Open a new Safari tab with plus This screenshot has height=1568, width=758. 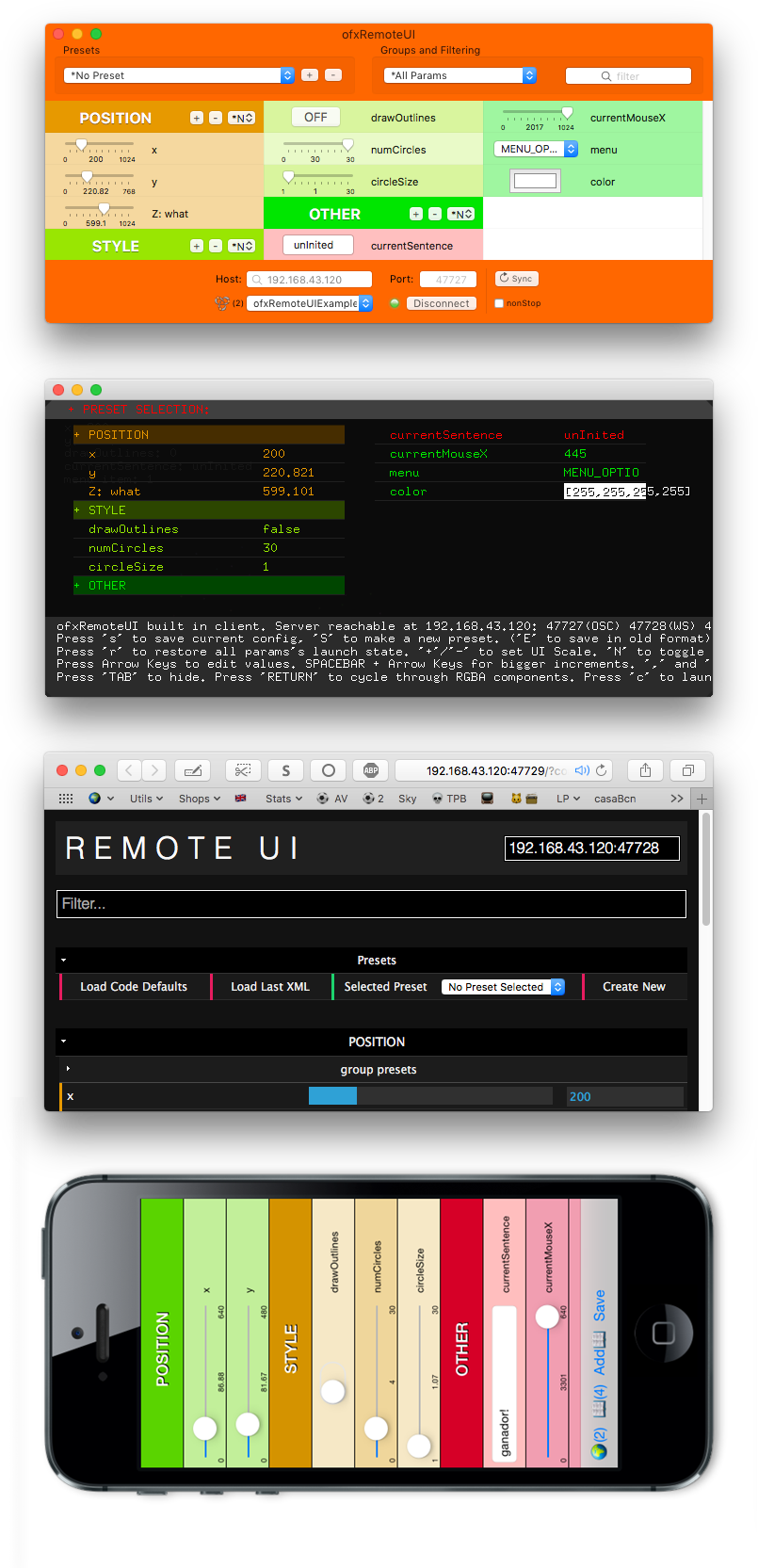702,798
